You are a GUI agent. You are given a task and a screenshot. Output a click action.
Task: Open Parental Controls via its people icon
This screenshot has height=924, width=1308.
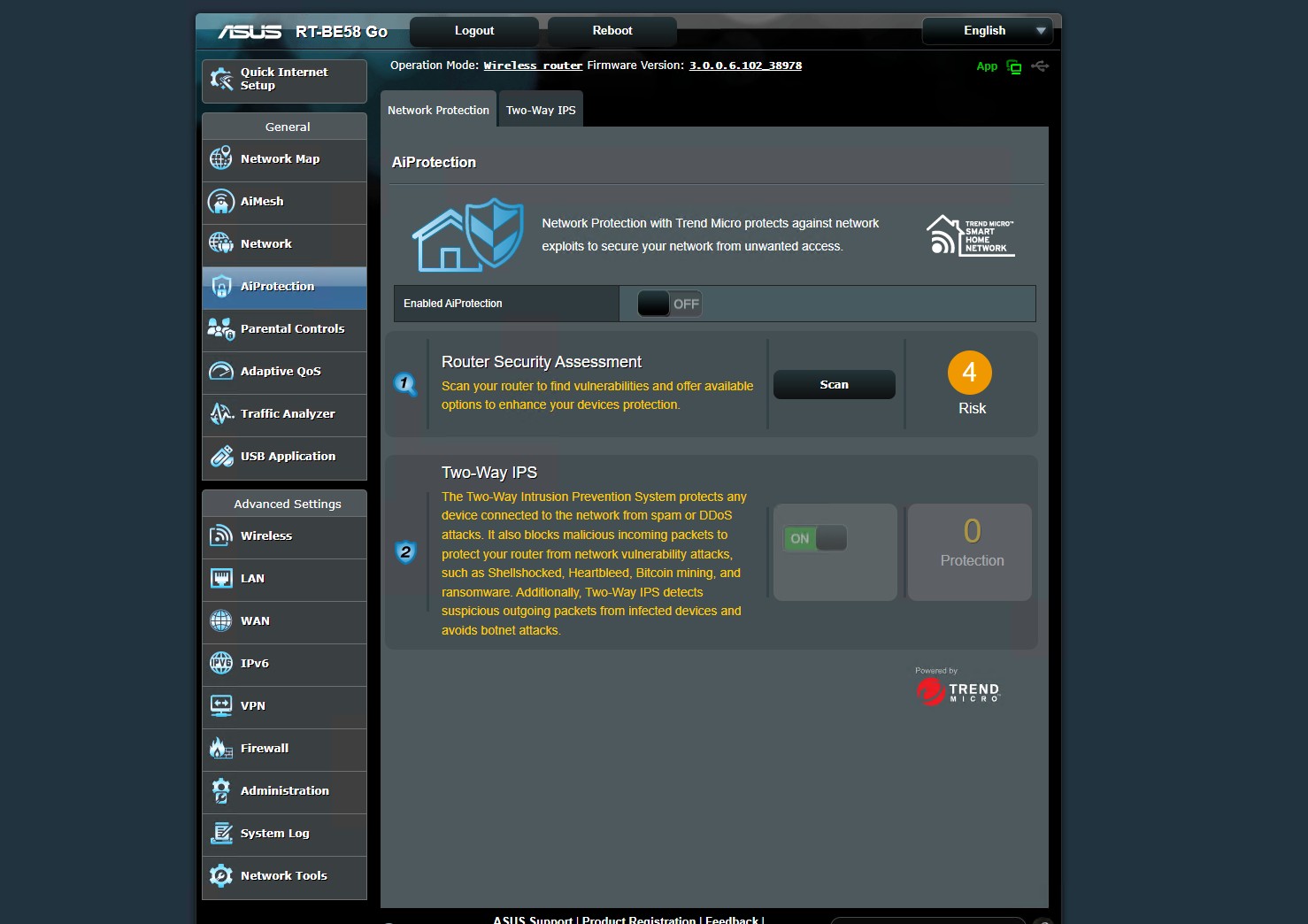pos(221,328)
